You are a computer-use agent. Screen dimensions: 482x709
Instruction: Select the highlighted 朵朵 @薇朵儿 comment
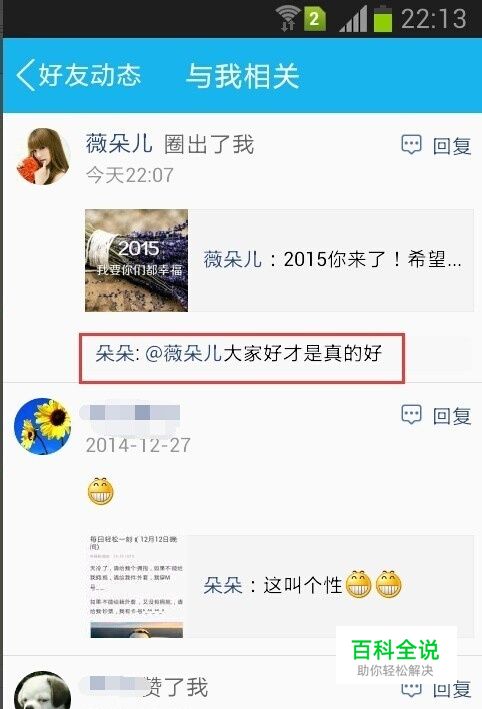tap(242, 358)
